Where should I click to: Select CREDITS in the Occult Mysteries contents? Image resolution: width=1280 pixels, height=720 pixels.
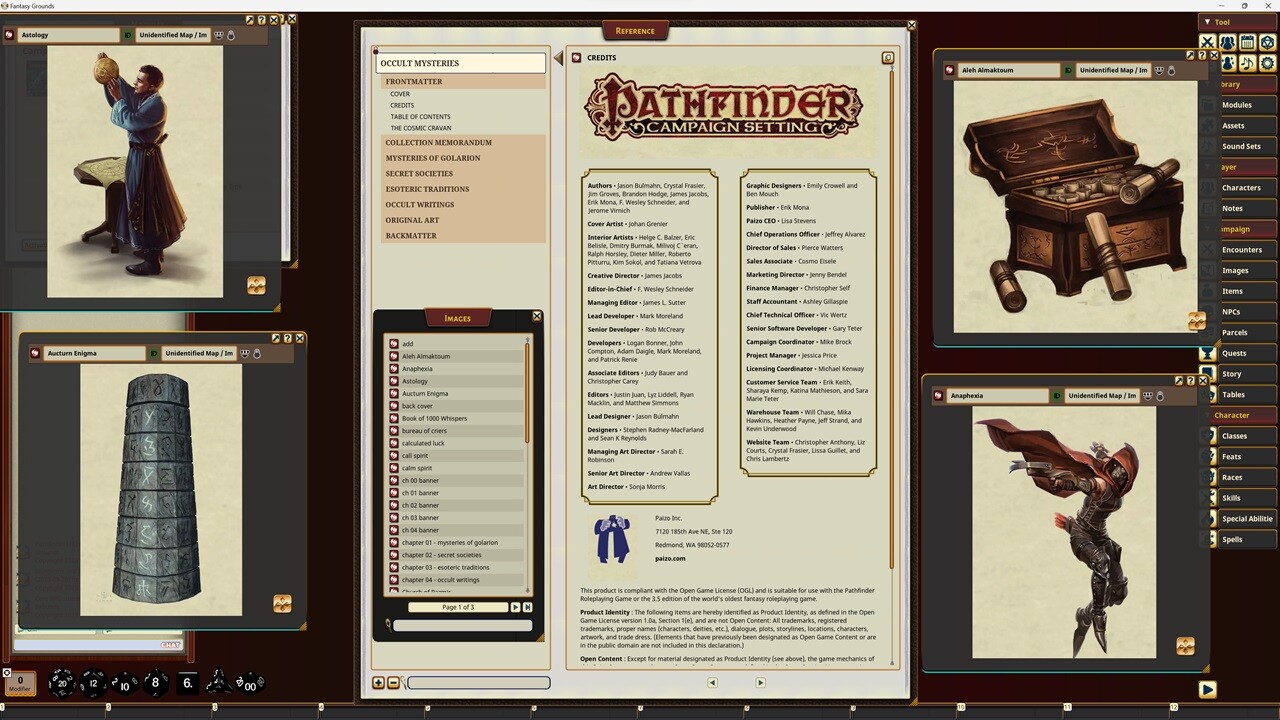402,105
